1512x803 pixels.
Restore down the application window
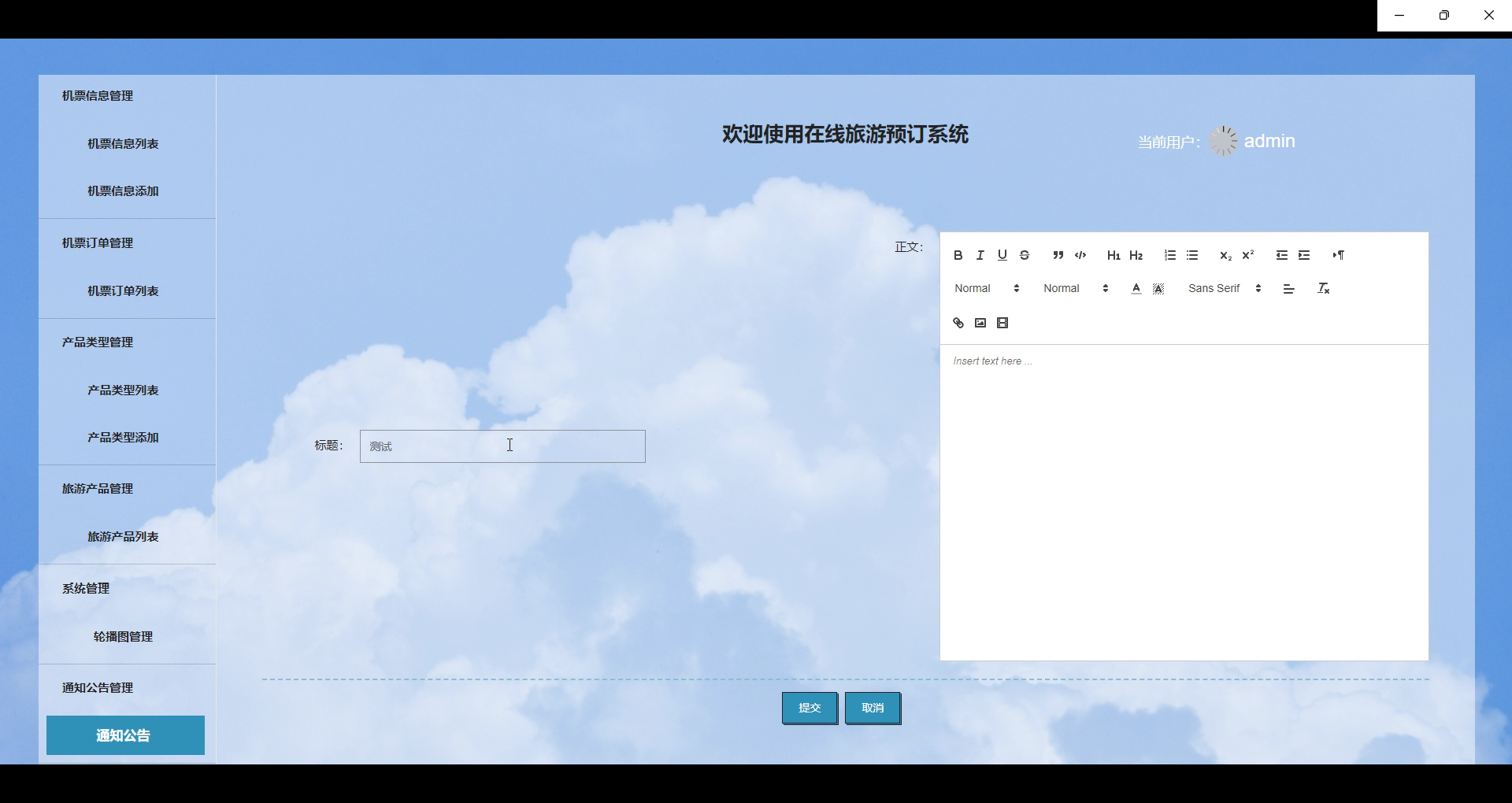click(1444, 16)
